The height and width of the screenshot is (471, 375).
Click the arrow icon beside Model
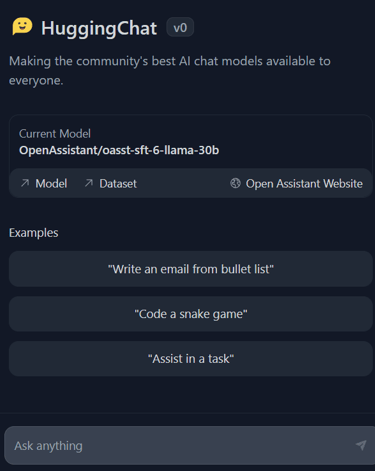point(25,183)
